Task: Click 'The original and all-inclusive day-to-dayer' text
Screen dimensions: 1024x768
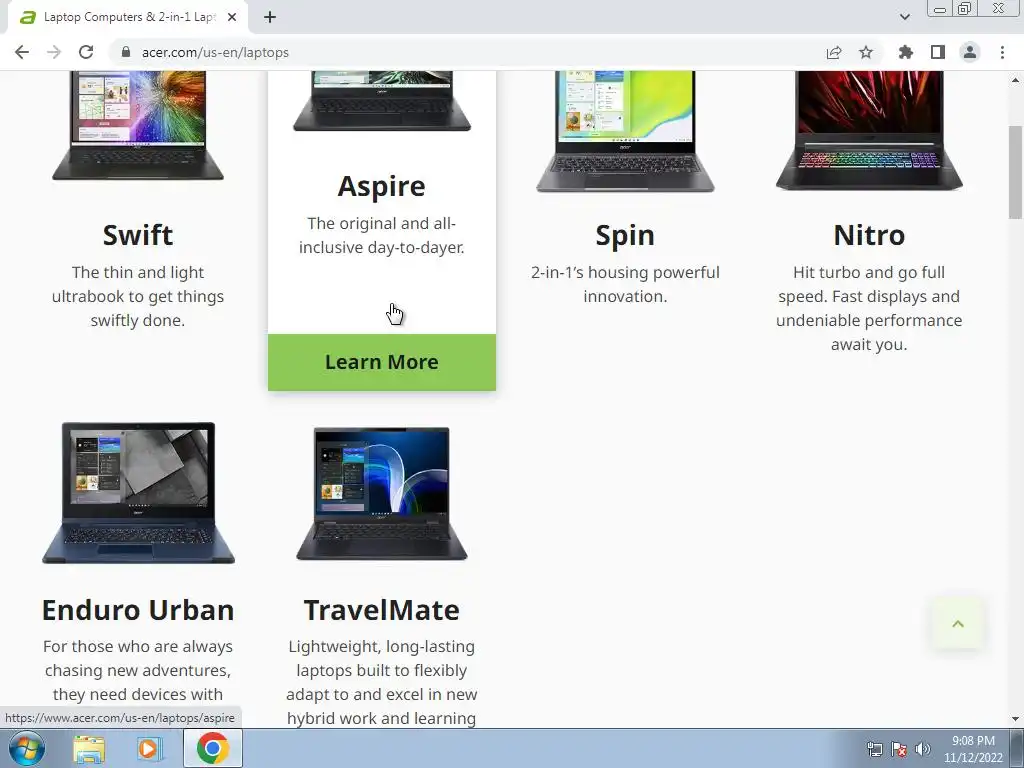Action: [x=381, y=235]
